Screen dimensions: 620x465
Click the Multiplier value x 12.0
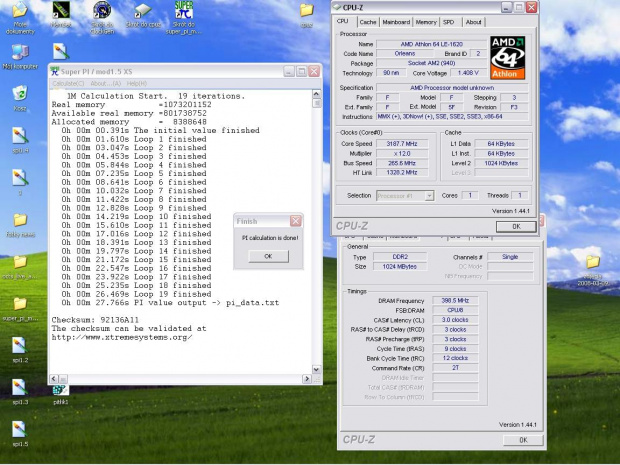click(402, 153)
